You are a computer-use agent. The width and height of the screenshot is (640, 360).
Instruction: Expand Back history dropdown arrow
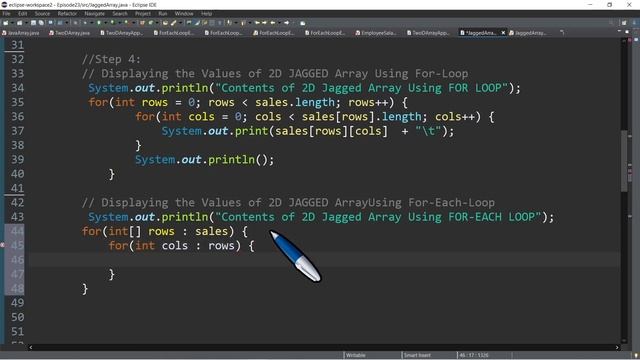pyautogui.click(x=279, y=23)
